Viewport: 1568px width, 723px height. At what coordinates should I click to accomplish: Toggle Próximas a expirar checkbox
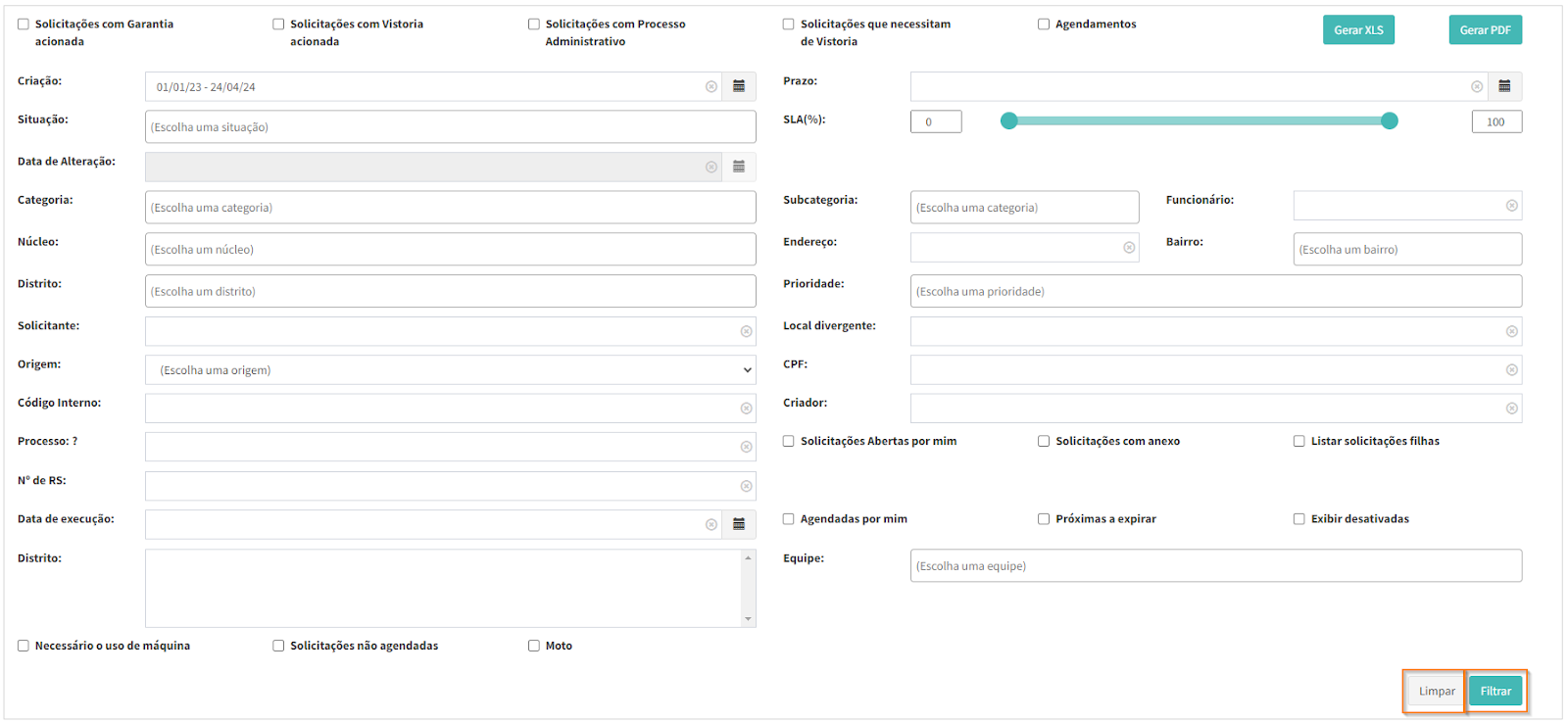(x=1044, y=519)
